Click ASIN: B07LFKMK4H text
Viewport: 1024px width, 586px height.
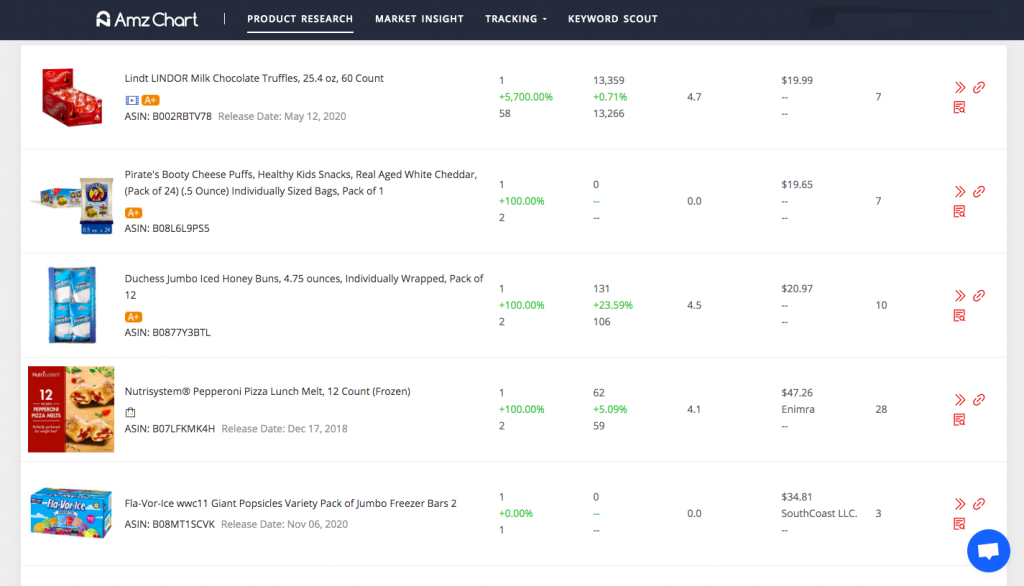pyautogui.click(x=170, y=429)
